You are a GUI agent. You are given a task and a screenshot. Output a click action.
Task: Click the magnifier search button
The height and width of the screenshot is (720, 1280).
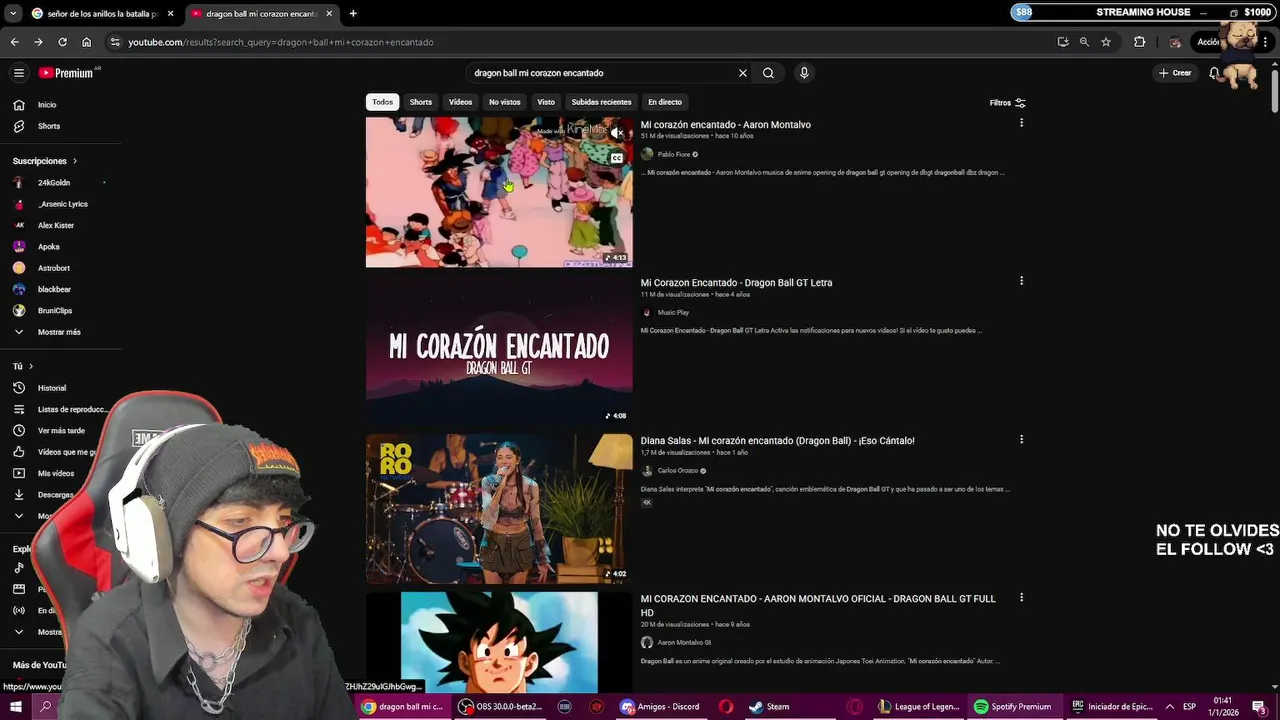(x=768, y=73)
